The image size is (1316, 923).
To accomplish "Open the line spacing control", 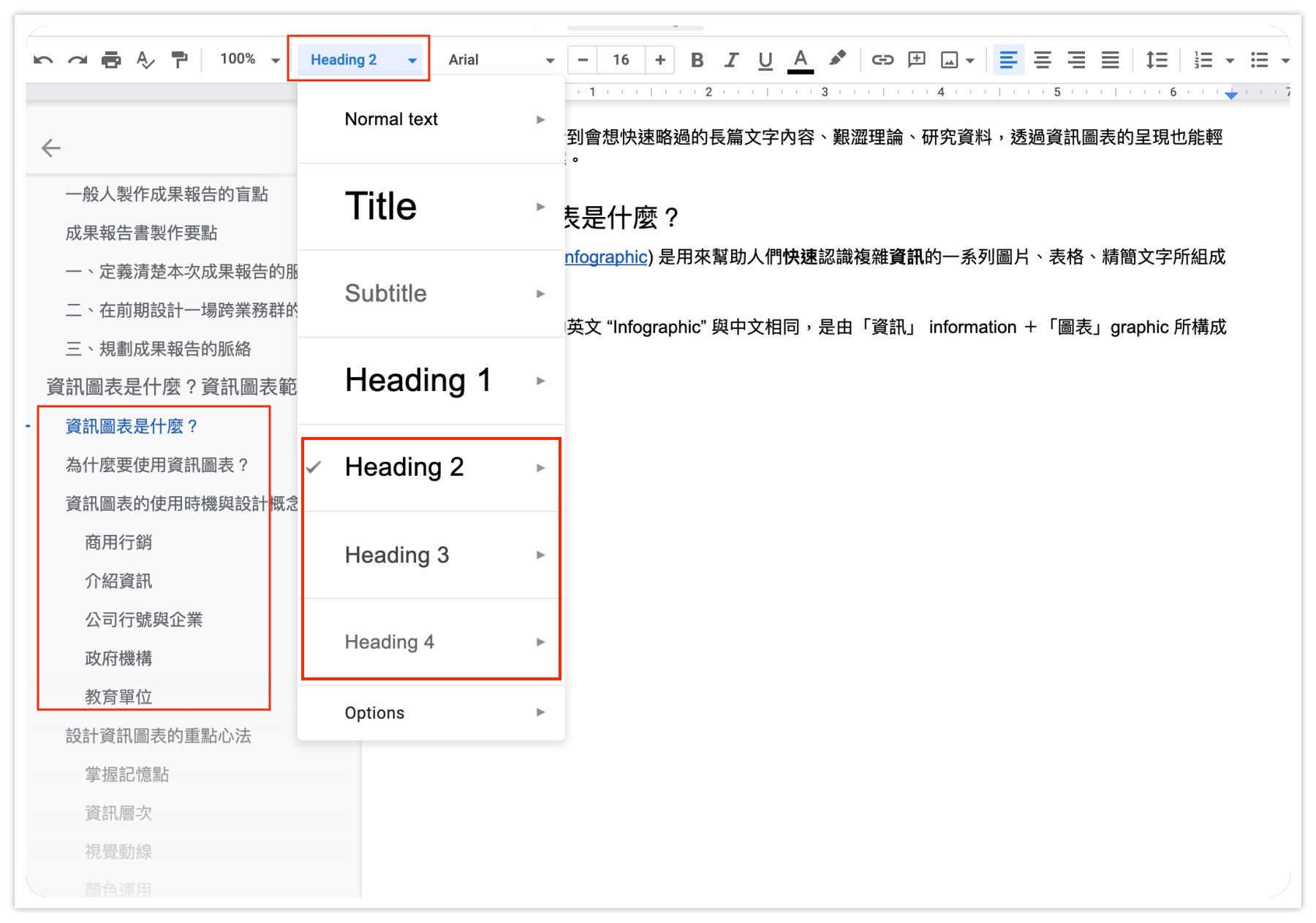I will (x=1157, y=60).
